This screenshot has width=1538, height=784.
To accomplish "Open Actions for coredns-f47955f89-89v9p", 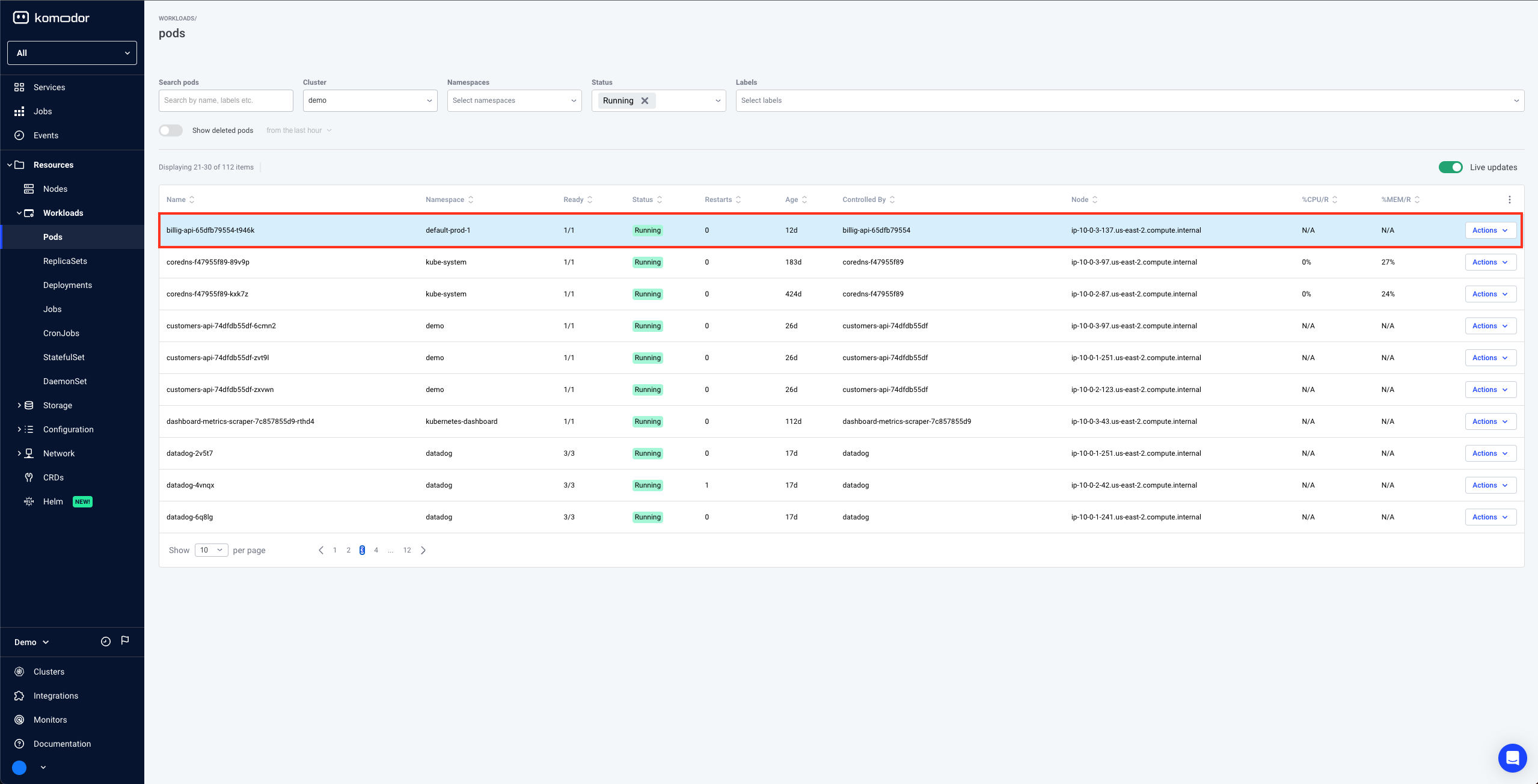I will 1491,262.
